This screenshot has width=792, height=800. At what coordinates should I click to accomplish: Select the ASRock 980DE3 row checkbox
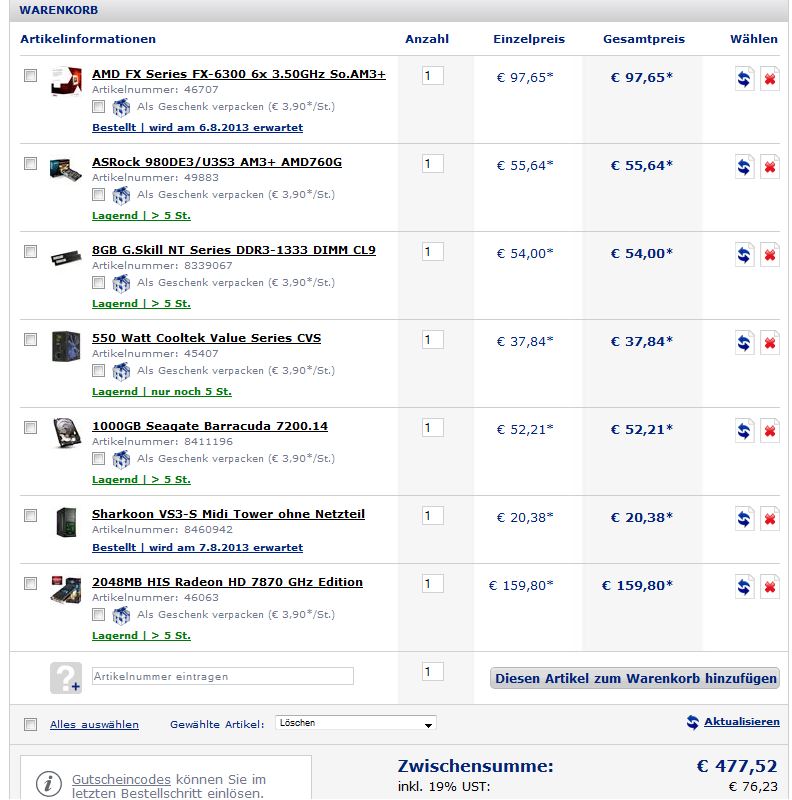[31, 163]
